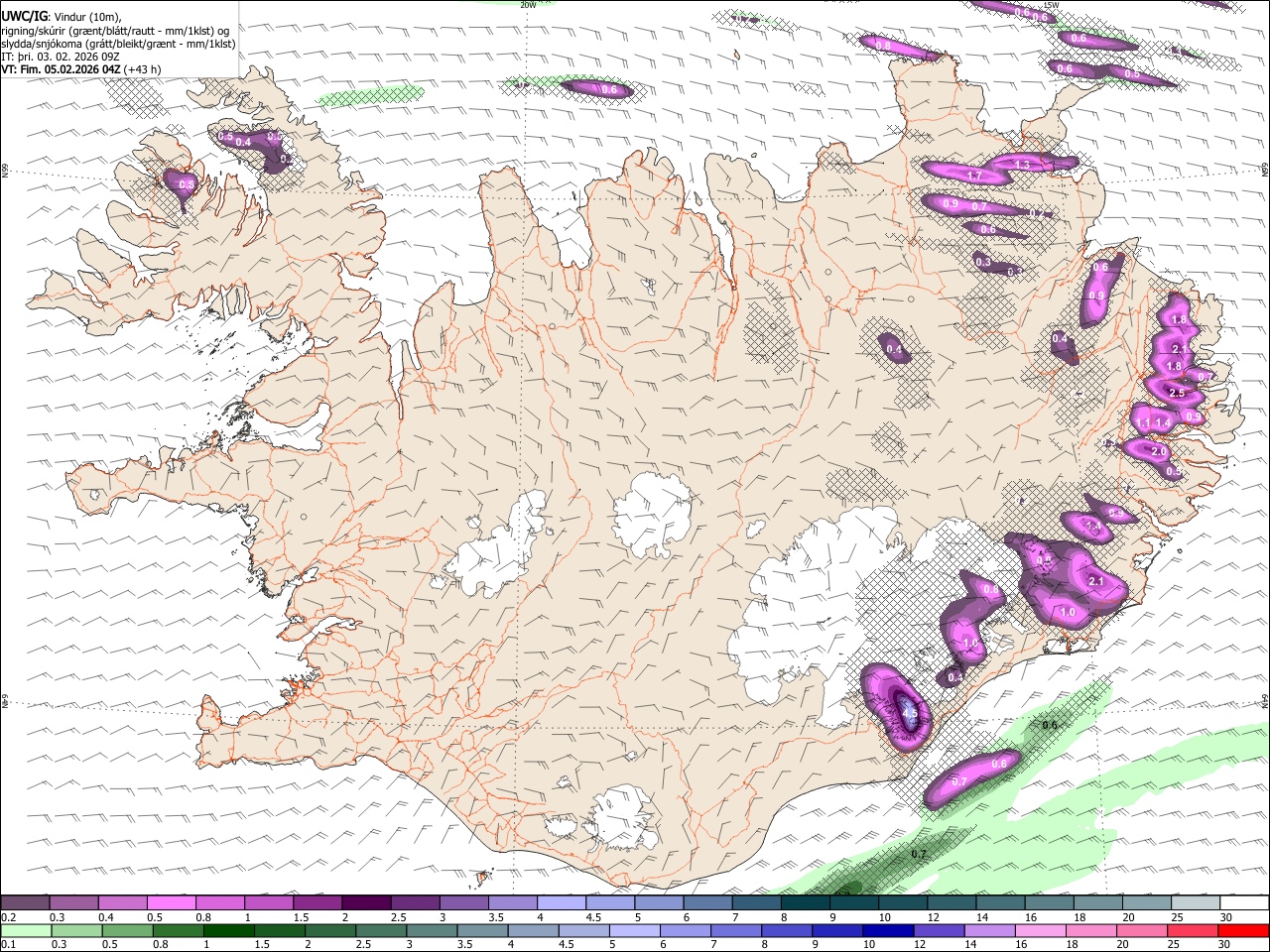Click the slate blue 6 snow legend swatch

[x=708, y=903]
